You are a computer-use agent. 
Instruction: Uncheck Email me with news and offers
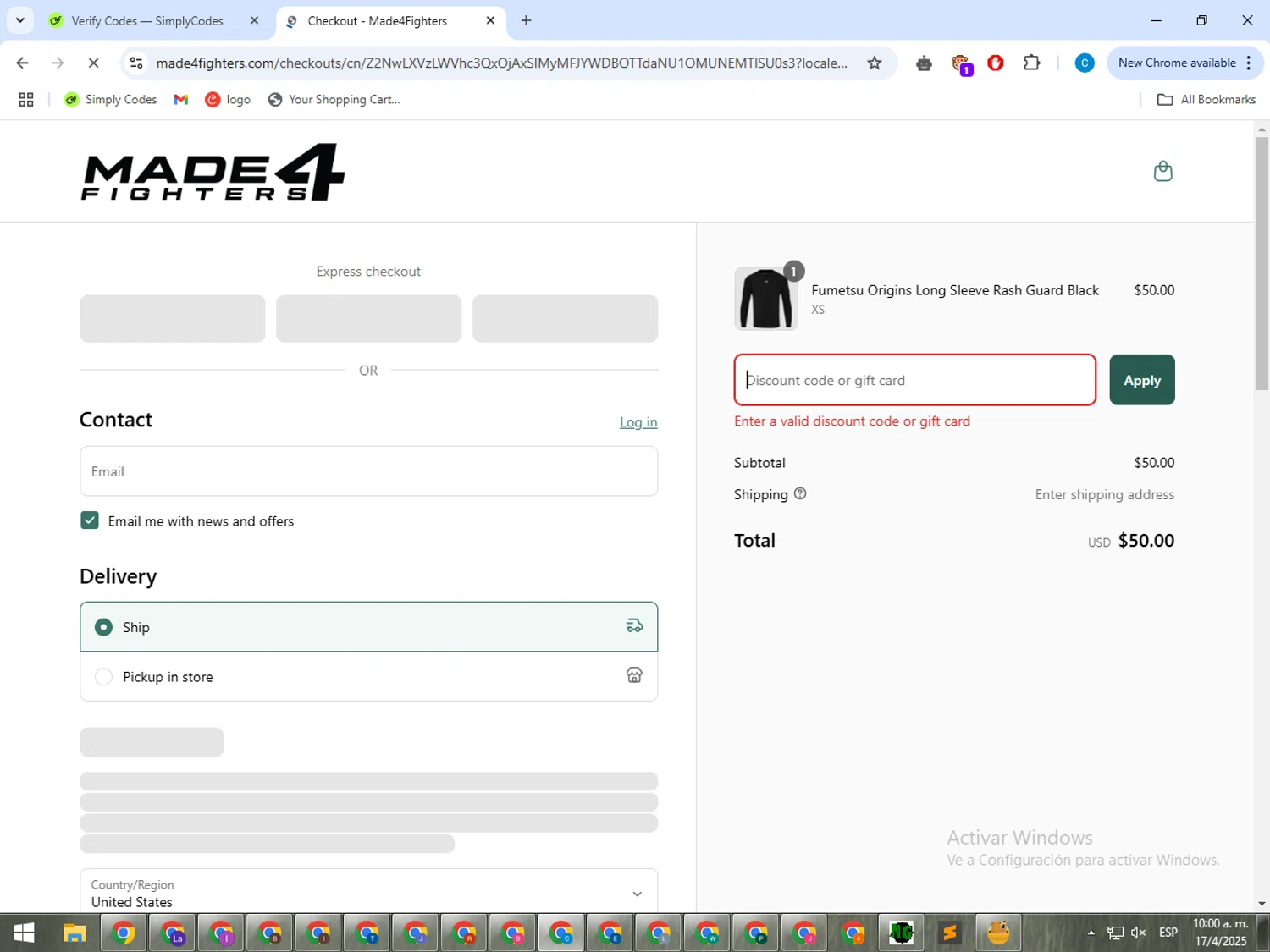(x=90, y=520)
